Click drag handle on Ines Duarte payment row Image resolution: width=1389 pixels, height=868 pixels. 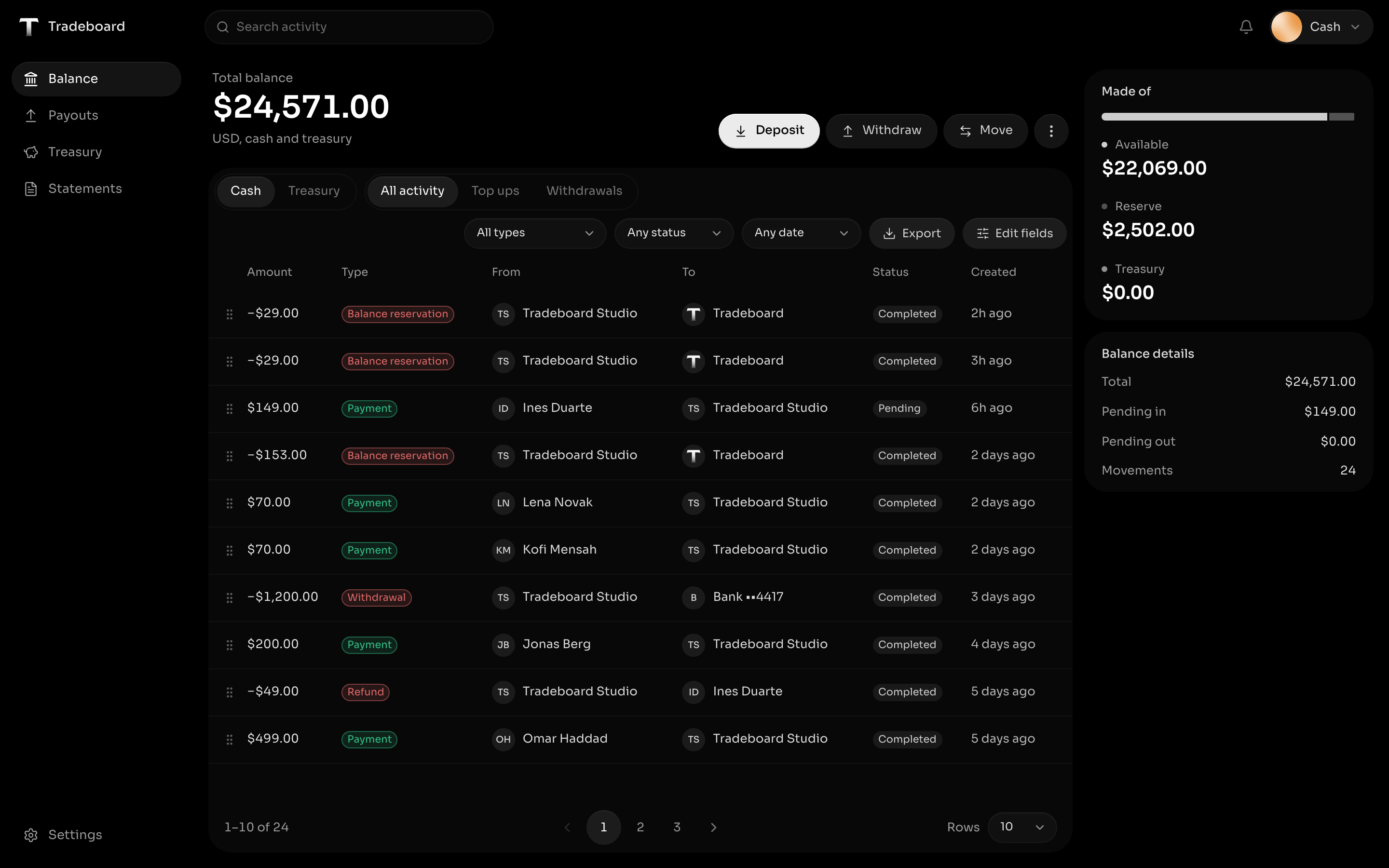230,408
